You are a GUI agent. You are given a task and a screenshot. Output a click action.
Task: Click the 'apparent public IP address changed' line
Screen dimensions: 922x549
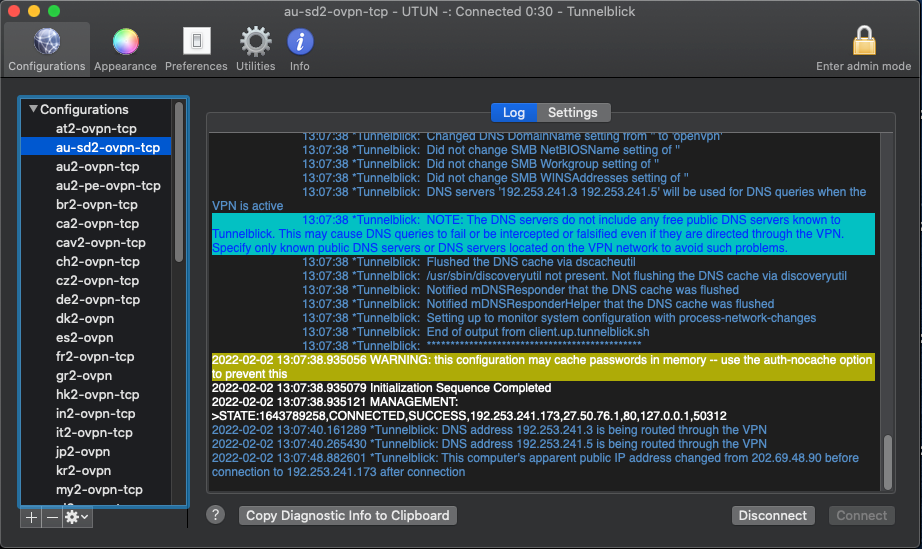coord(535,465)
